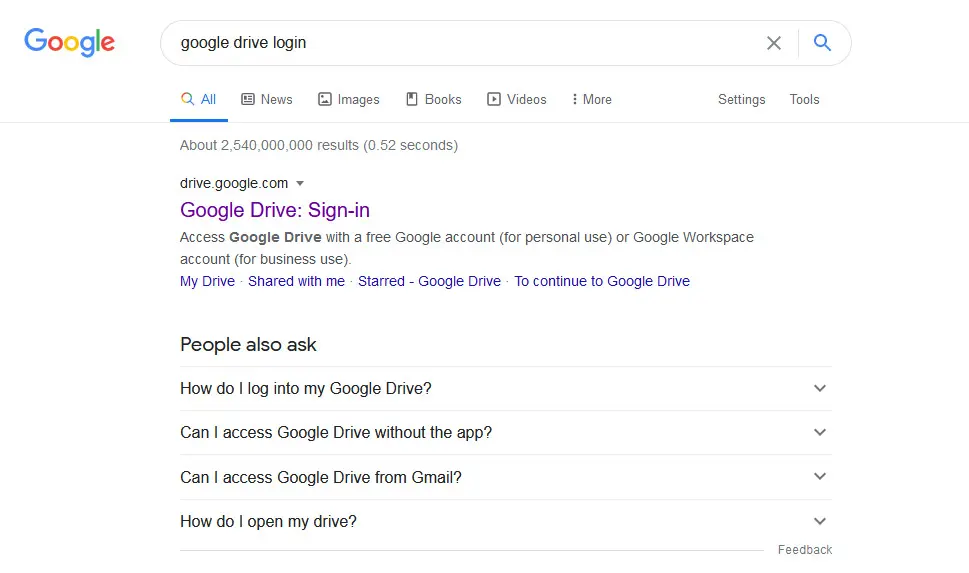Open the 'Starred - Google Drive' sitelink
The image size is (969, 573).
tap(429, 281)
